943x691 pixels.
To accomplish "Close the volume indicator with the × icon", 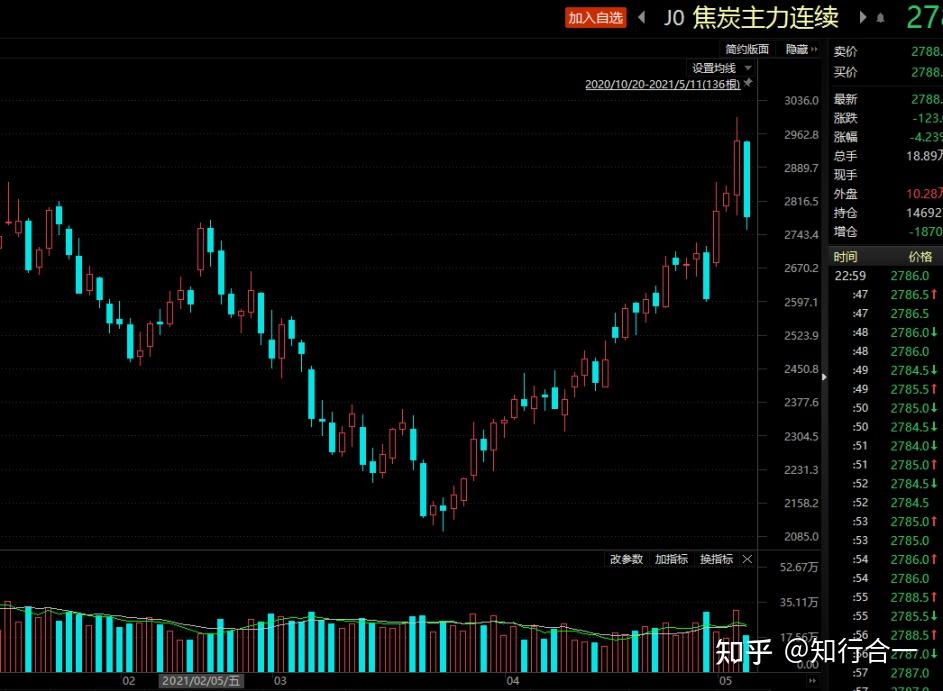I will pos(748,559).
